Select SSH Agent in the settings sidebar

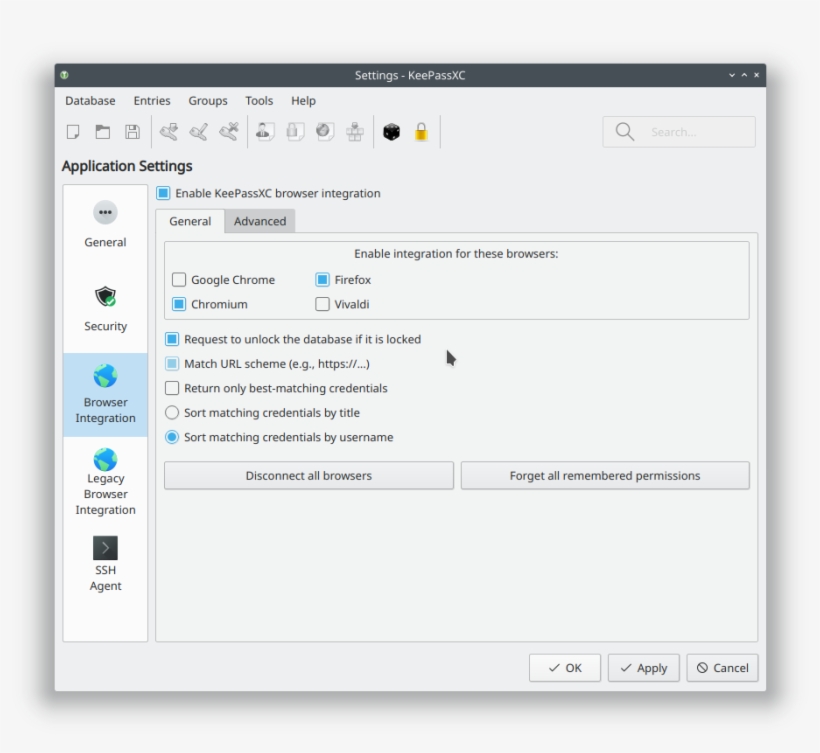104,563
